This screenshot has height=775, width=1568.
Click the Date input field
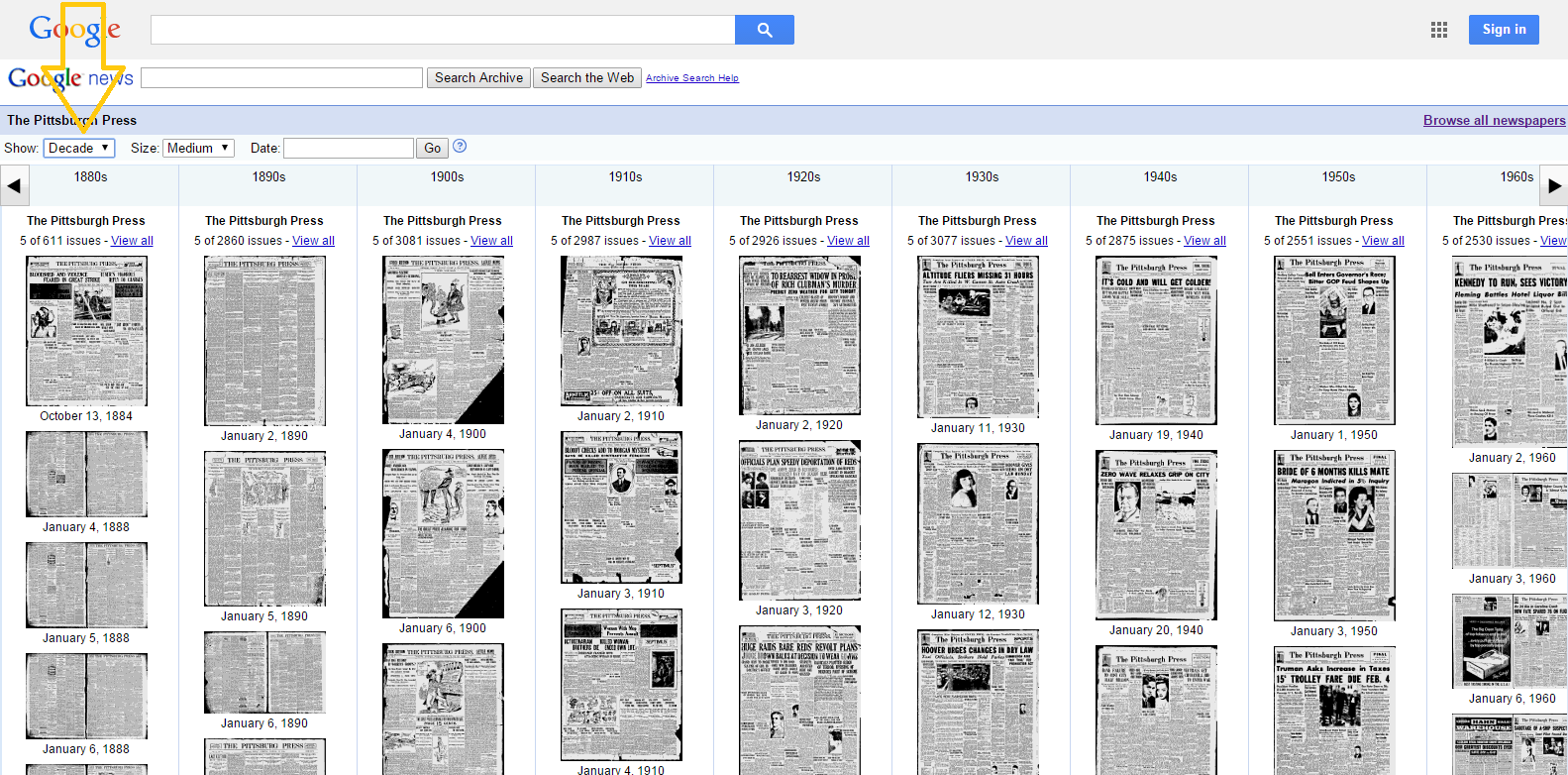tap(349, 148)
